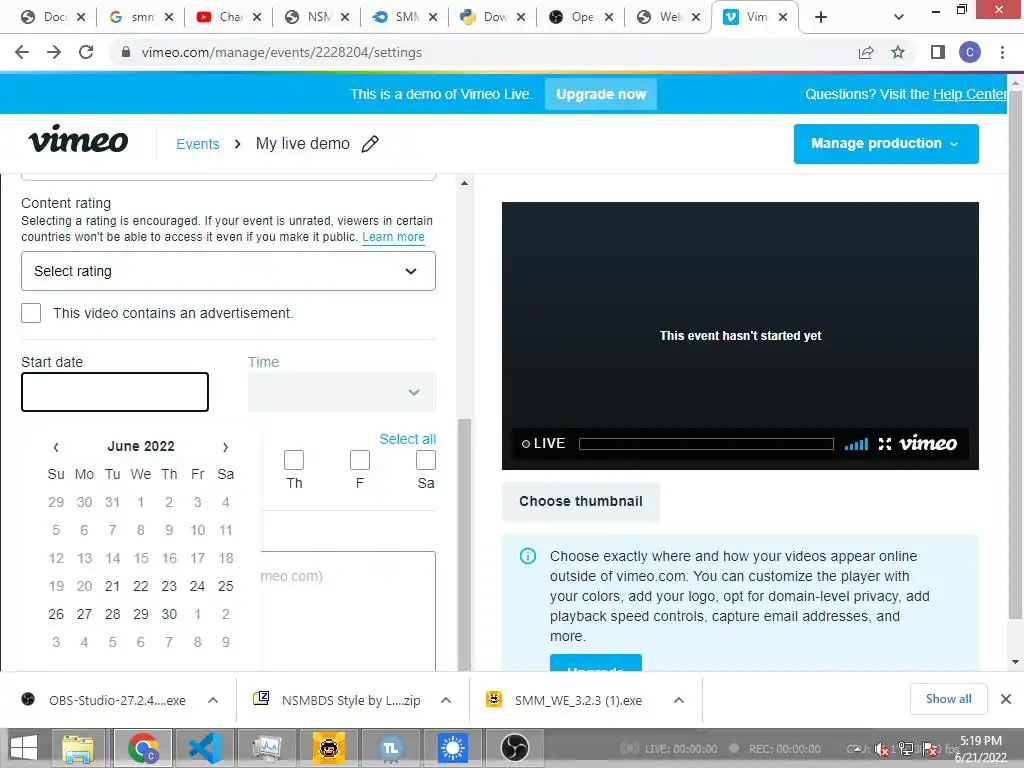This screenshot has width=1024, height=768.
Task: Open the tab search chevron
Action: pos(899,17)
